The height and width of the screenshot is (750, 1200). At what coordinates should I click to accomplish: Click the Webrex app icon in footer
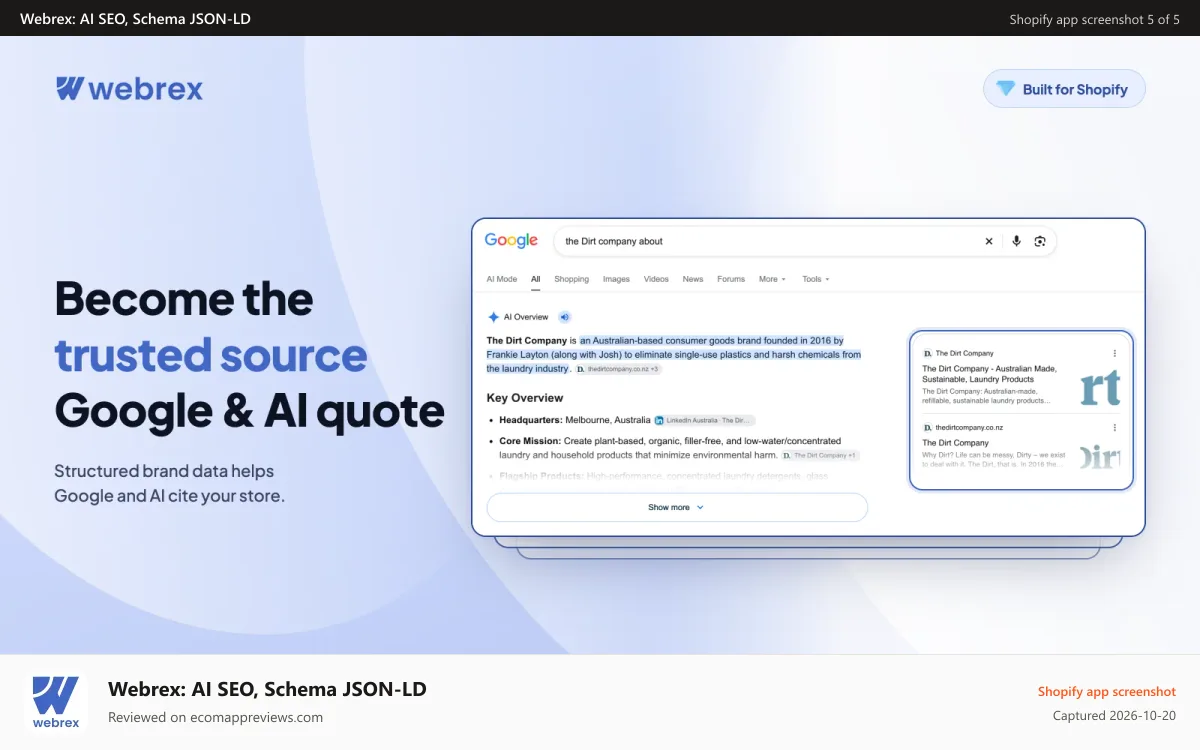pos(56,703)
